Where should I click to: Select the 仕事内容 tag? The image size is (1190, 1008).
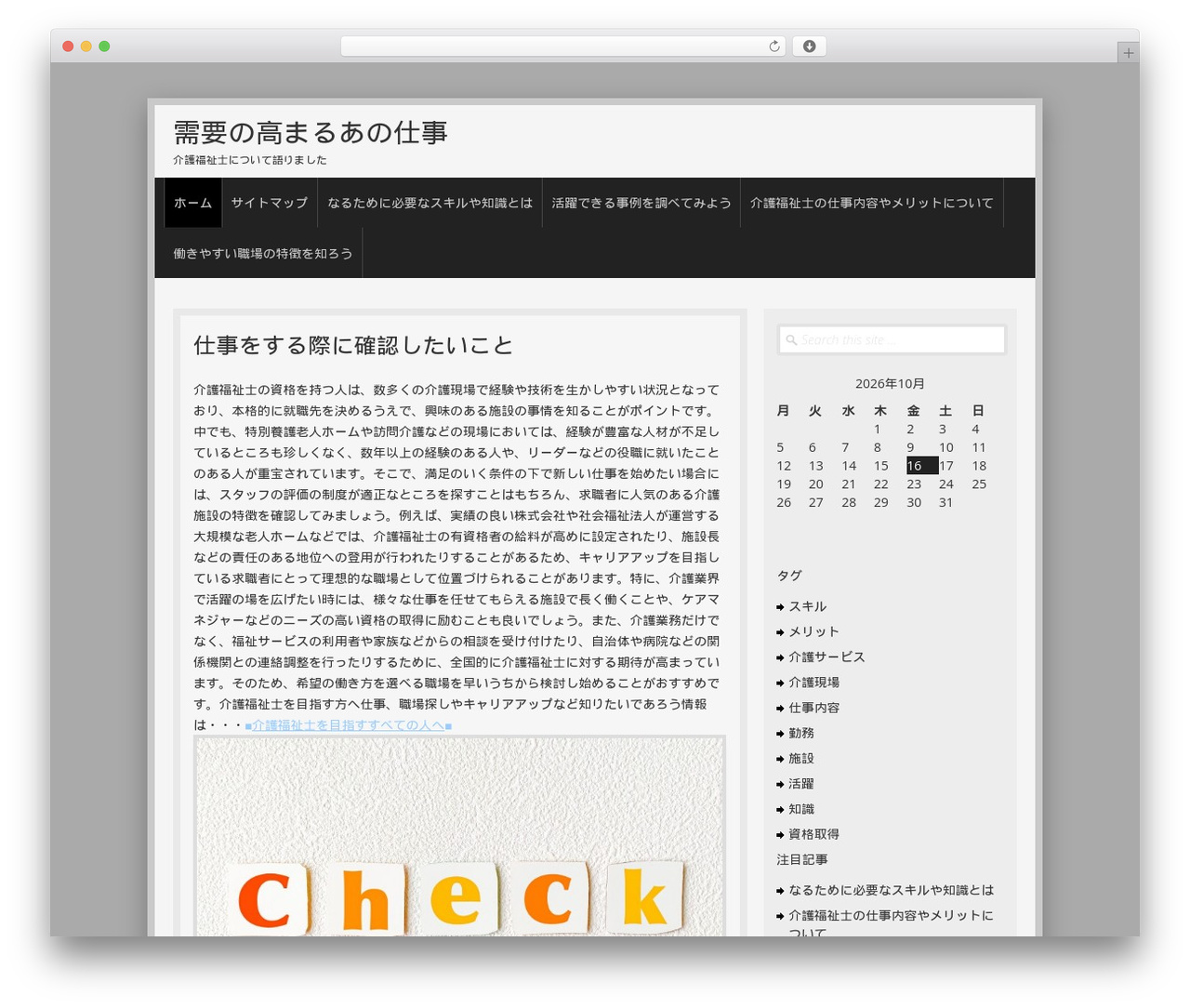point(813,708)
